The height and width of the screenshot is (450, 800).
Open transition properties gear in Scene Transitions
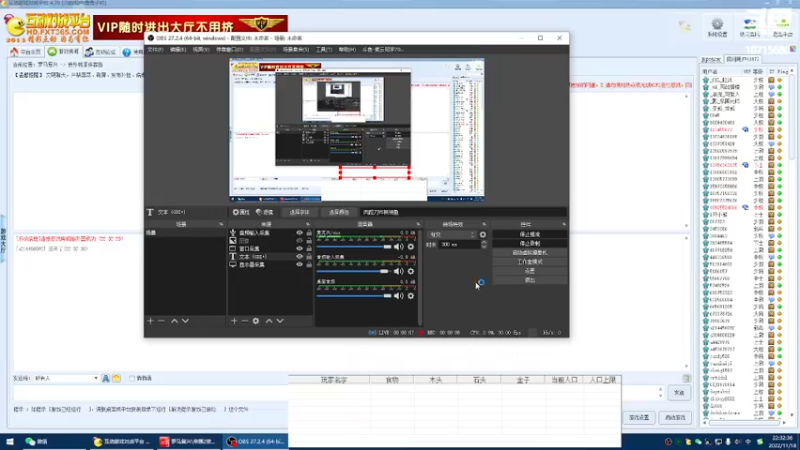tap(483, 235)
